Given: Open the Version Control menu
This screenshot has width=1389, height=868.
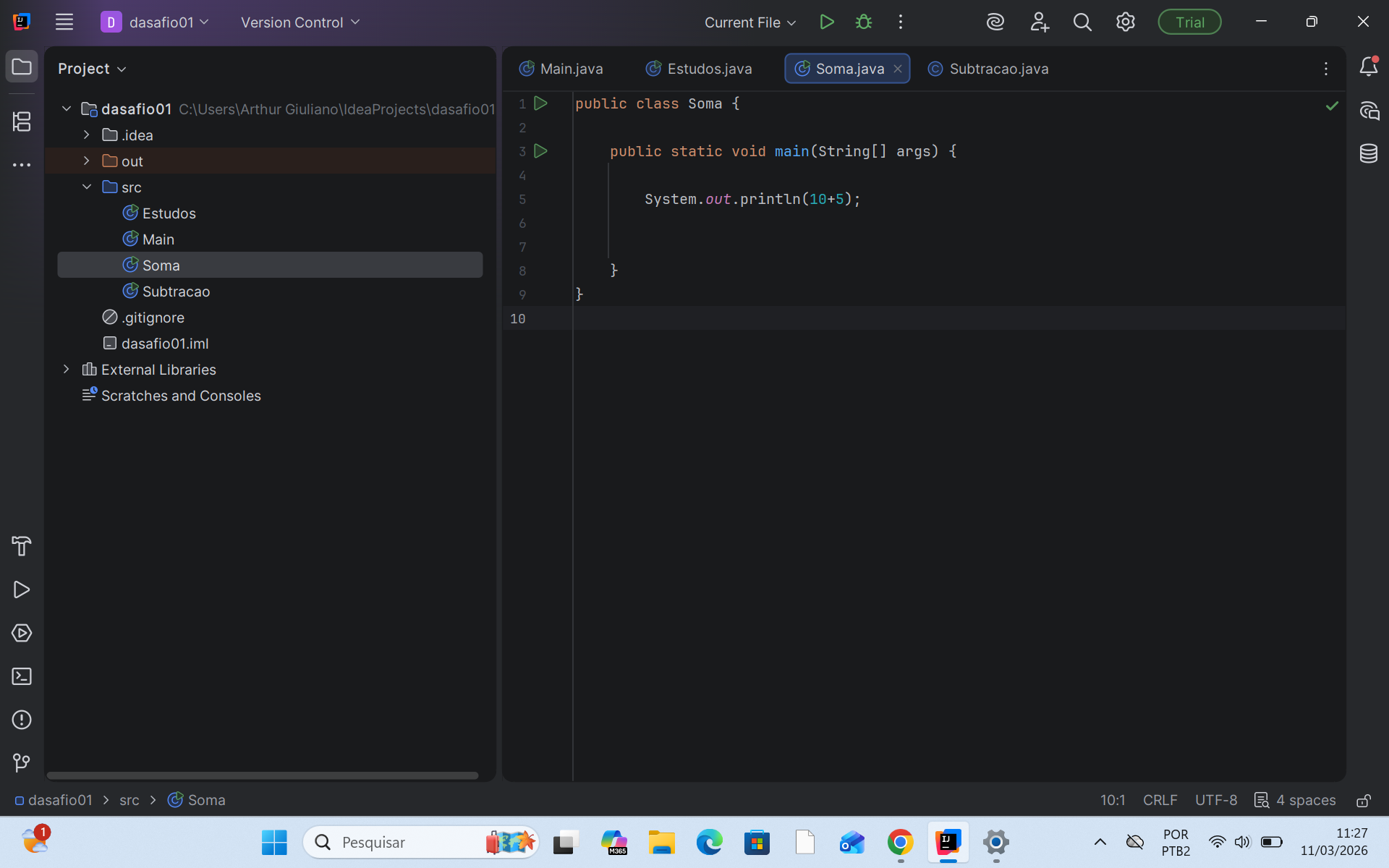Looking at the screenshot, I should (300, 22).
